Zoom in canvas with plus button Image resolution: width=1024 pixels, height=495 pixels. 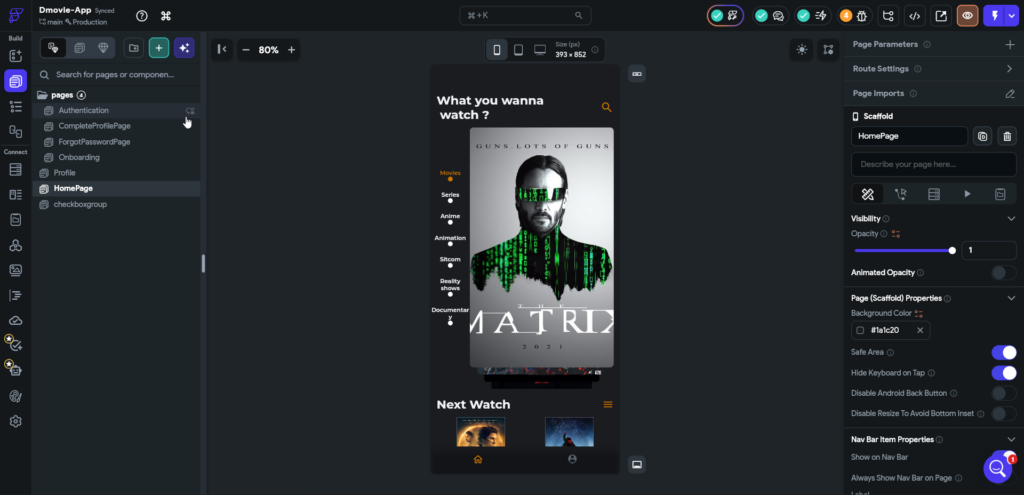tap(291, 50)
